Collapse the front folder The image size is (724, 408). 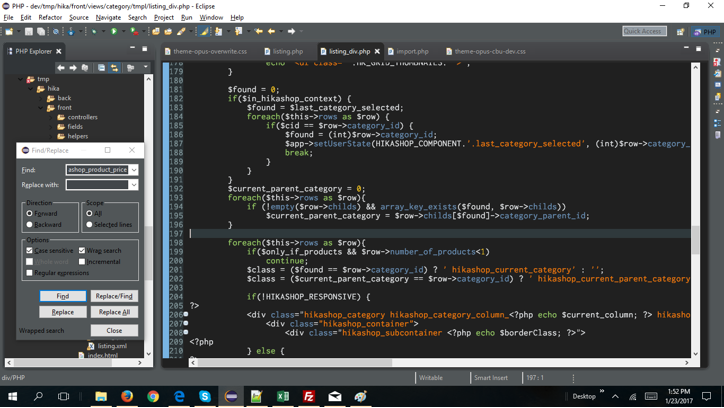(x=41, y=108)
